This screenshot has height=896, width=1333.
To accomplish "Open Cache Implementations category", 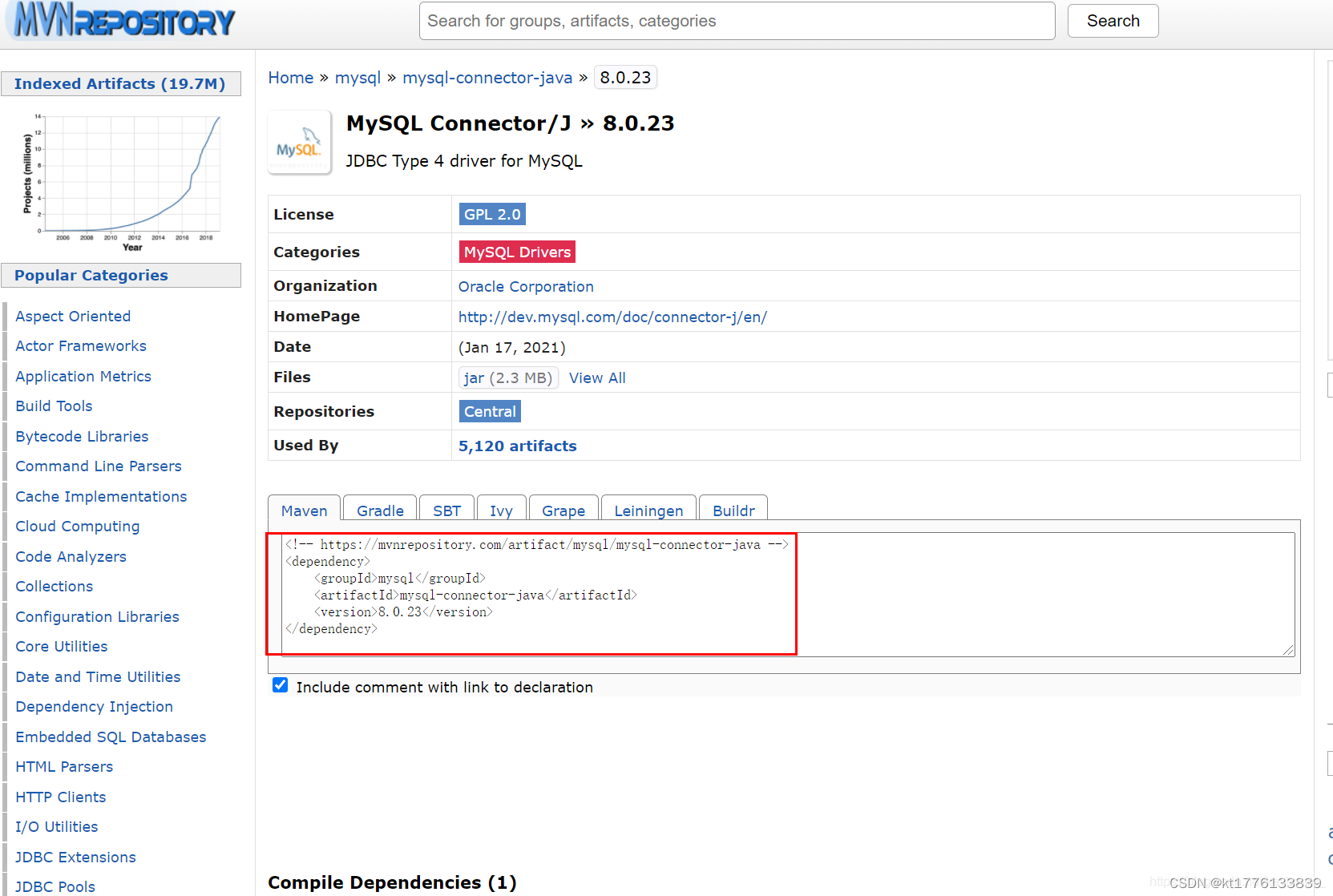I will tap(101, 496).
